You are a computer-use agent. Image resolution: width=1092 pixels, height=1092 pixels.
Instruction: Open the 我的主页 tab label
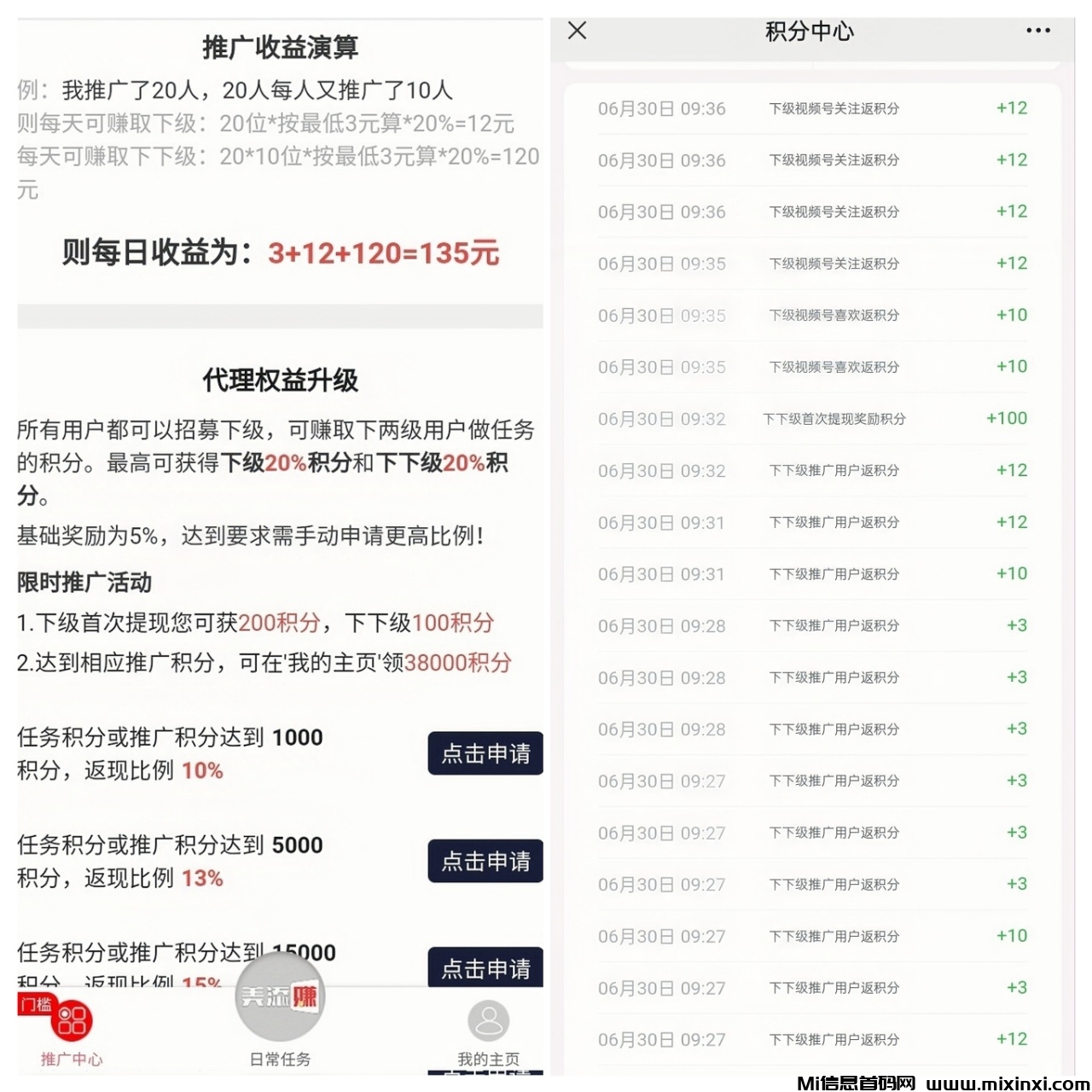[488, 1060]
